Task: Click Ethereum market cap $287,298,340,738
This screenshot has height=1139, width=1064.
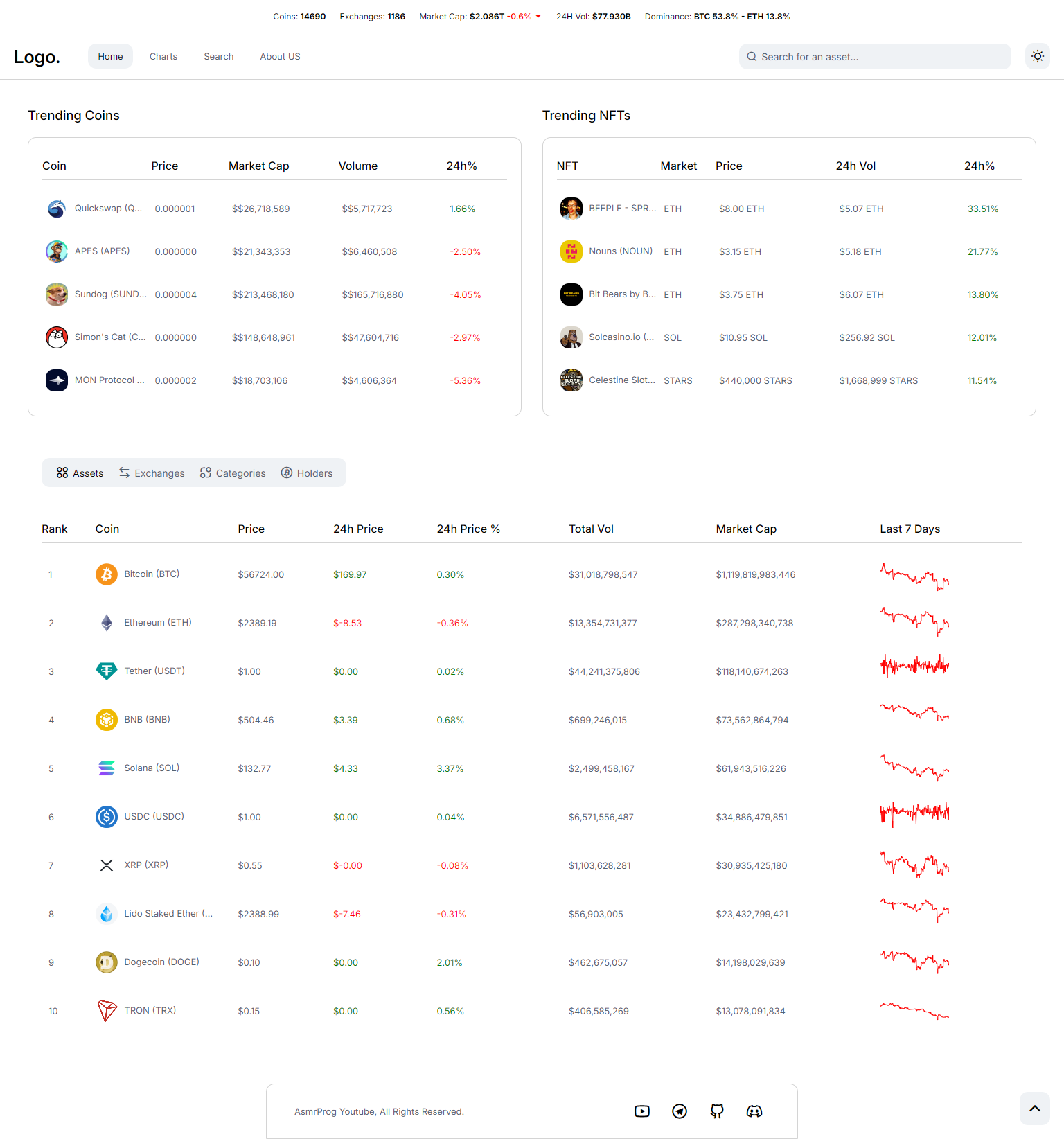Action: (x=754, y=624)
